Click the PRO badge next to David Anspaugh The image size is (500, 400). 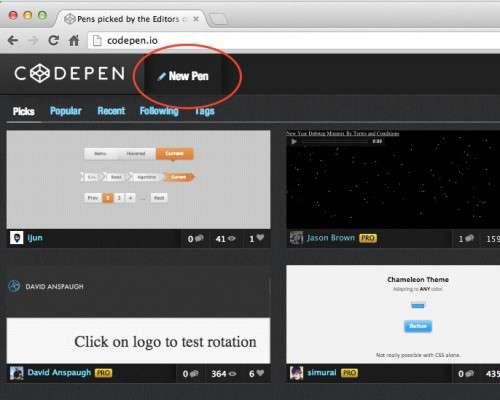click(x=103, y=373)
